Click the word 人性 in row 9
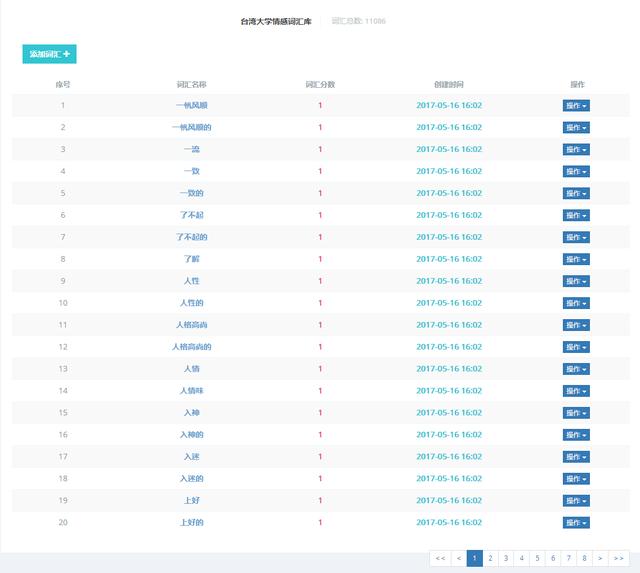The width and height of the screenshot is (640, 573). 192,281
